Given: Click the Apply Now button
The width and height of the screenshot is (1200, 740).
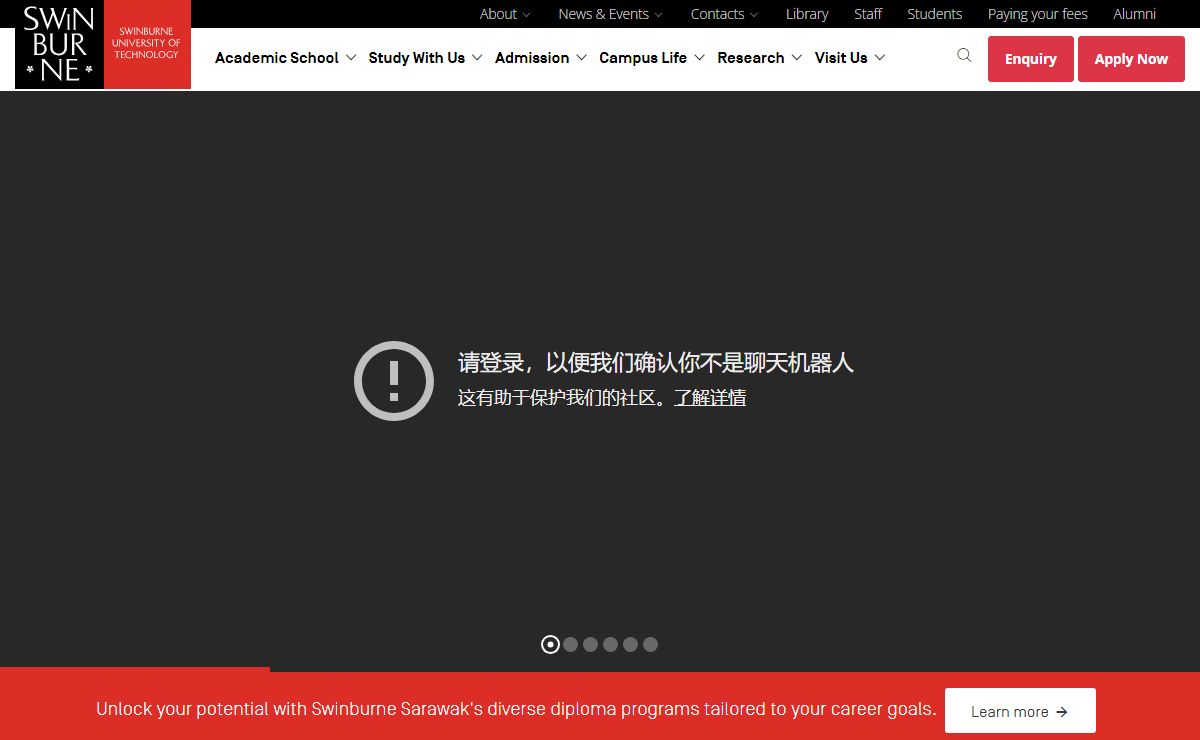Looking at the screenshot, I should [x=1131, y=59].
